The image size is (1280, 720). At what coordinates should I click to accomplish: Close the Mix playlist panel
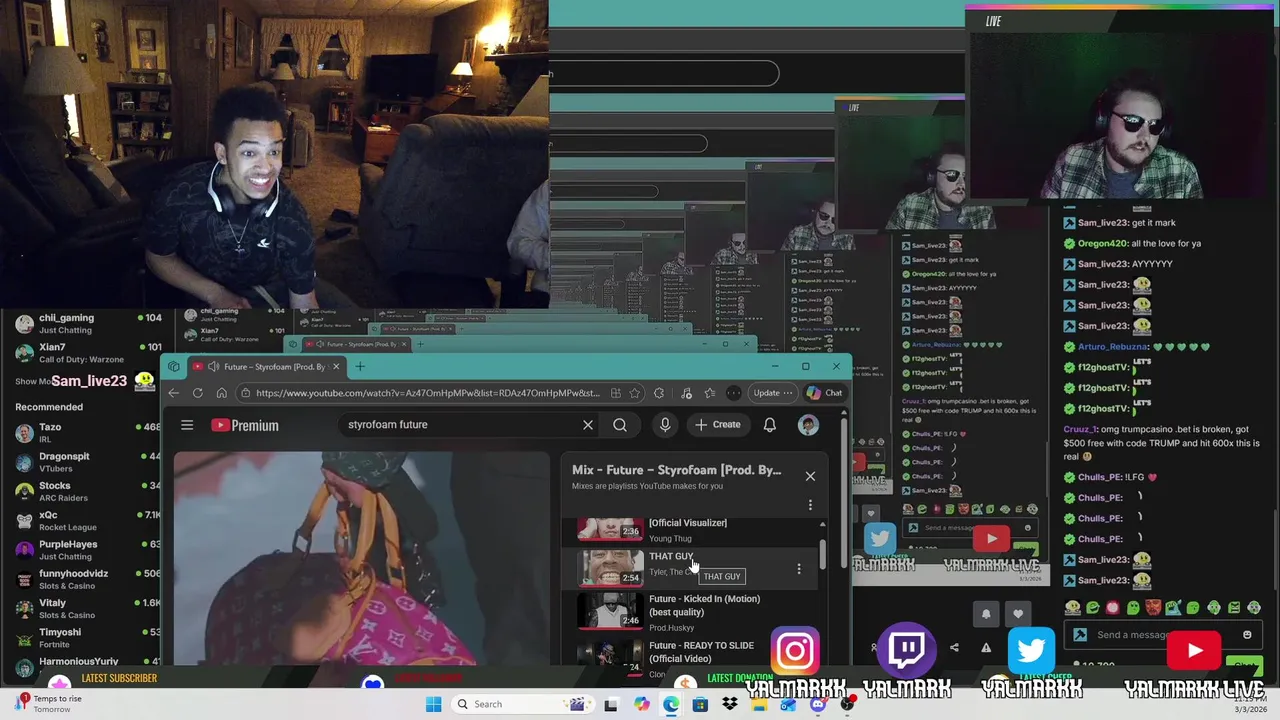point(810,476)
